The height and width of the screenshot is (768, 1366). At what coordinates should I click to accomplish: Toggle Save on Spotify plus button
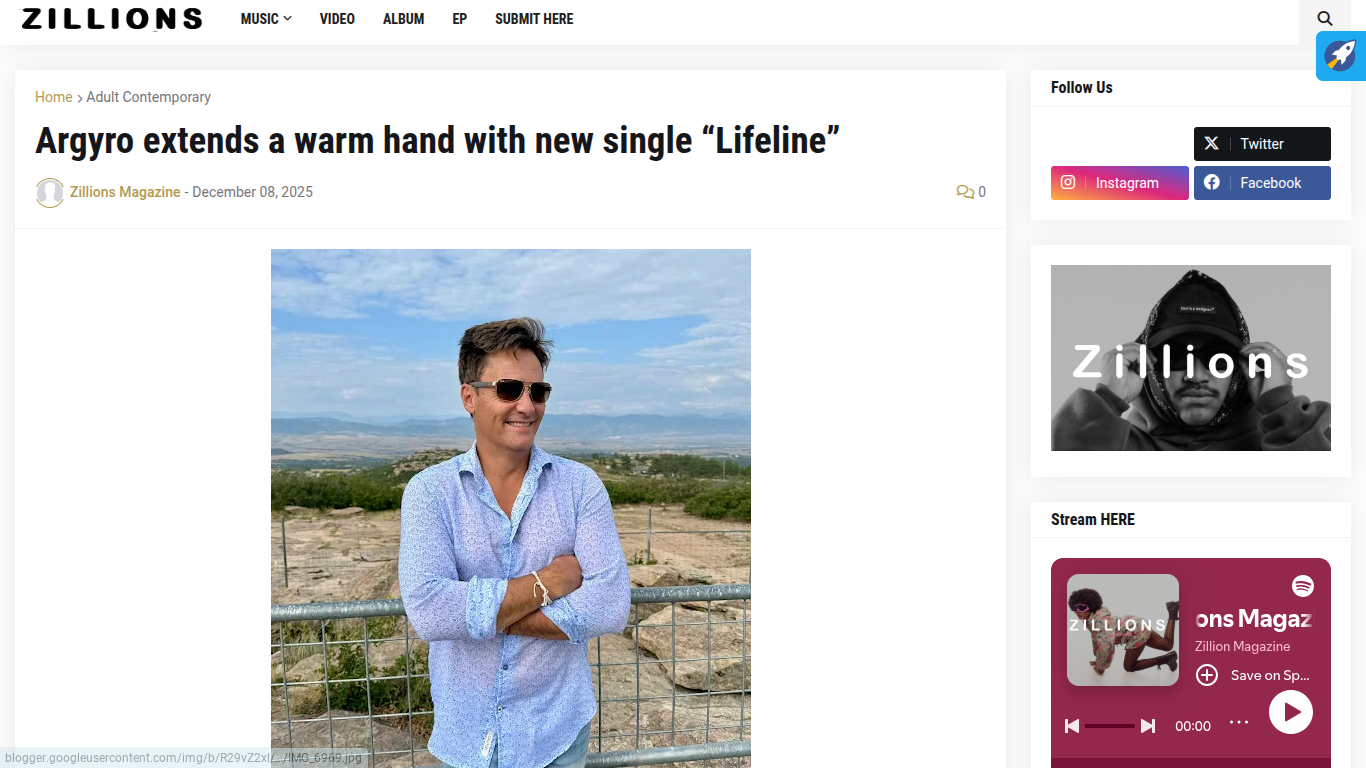point(1207,675)
